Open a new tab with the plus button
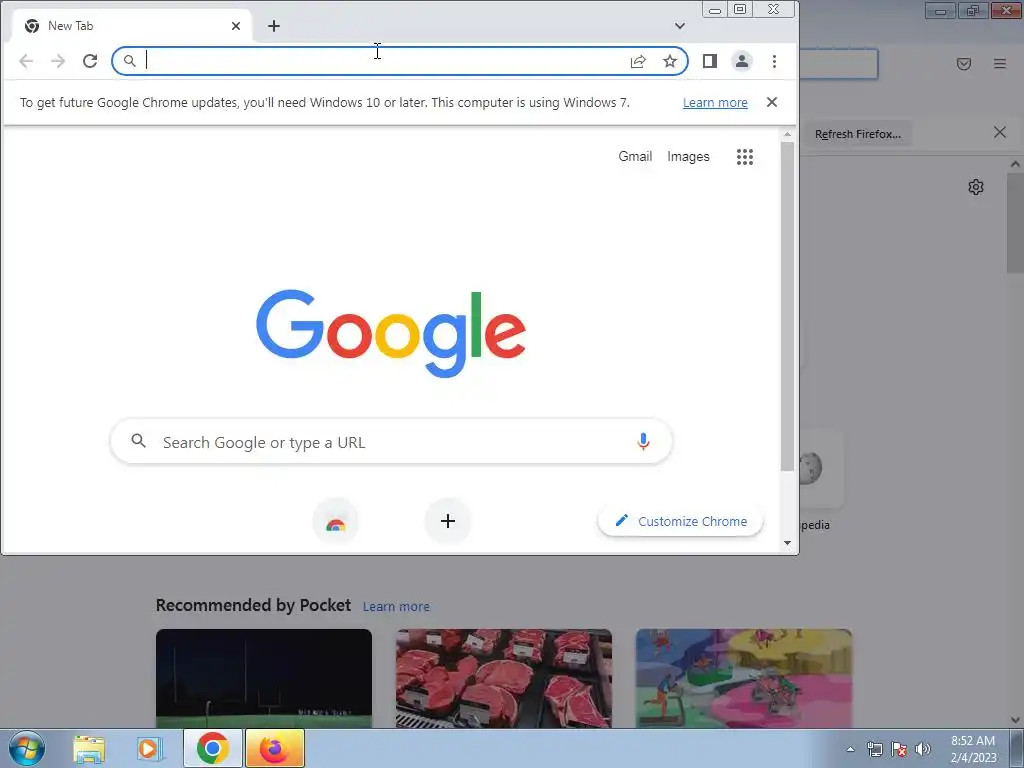 tap(274, 26)
